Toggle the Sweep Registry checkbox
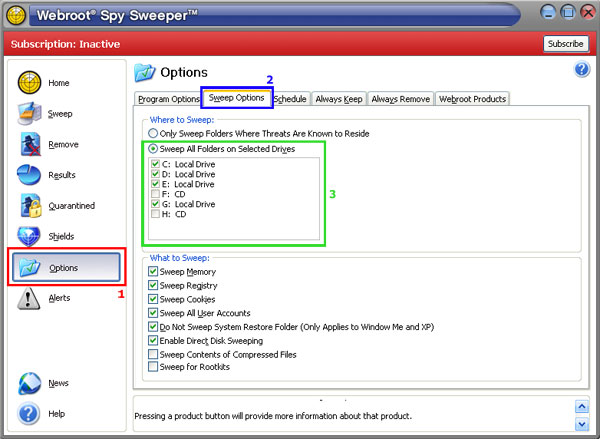Screen dimensions: 600x439 [x=153, y=285]
